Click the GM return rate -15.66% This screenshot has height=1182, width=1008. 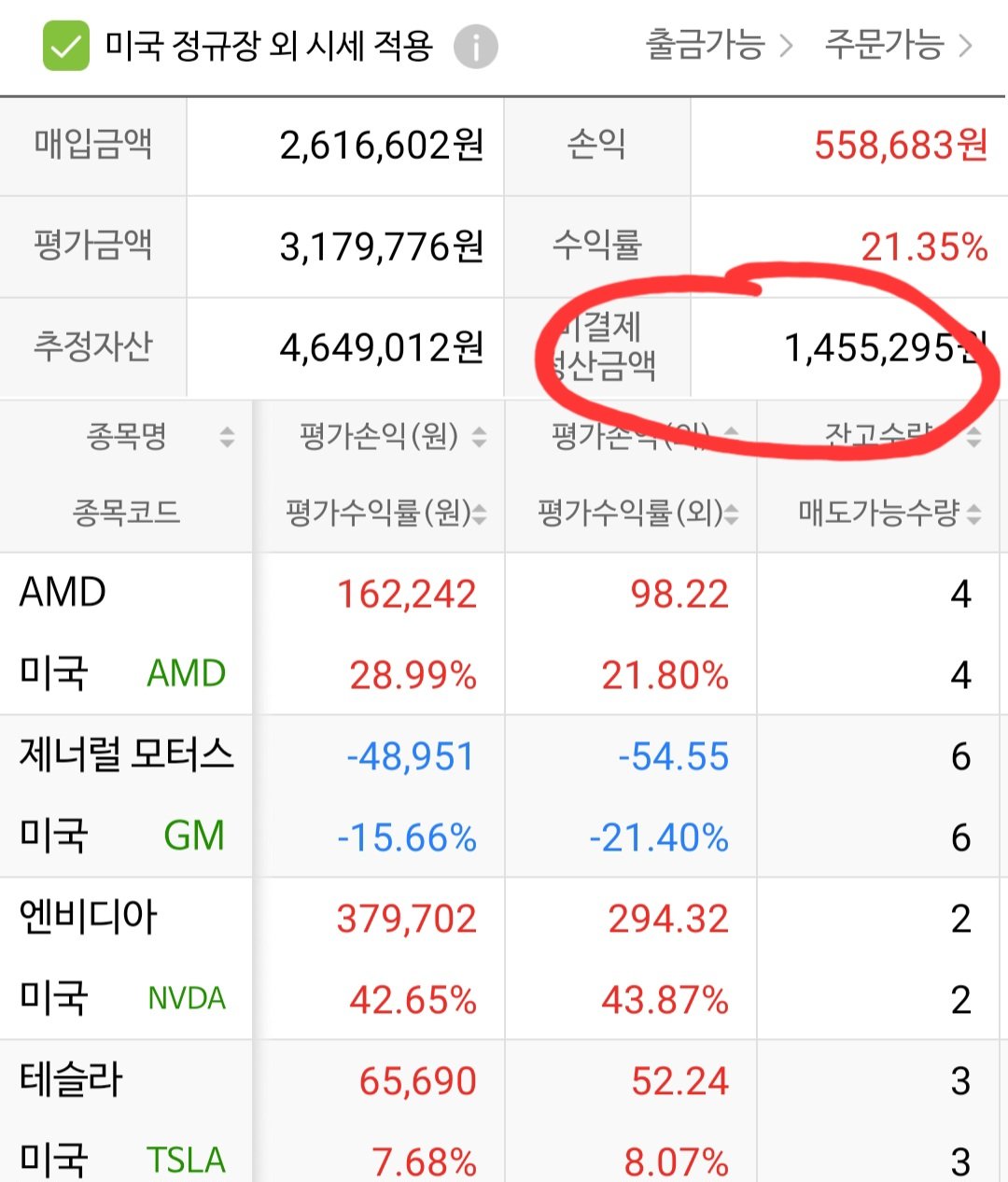[407, 837]
